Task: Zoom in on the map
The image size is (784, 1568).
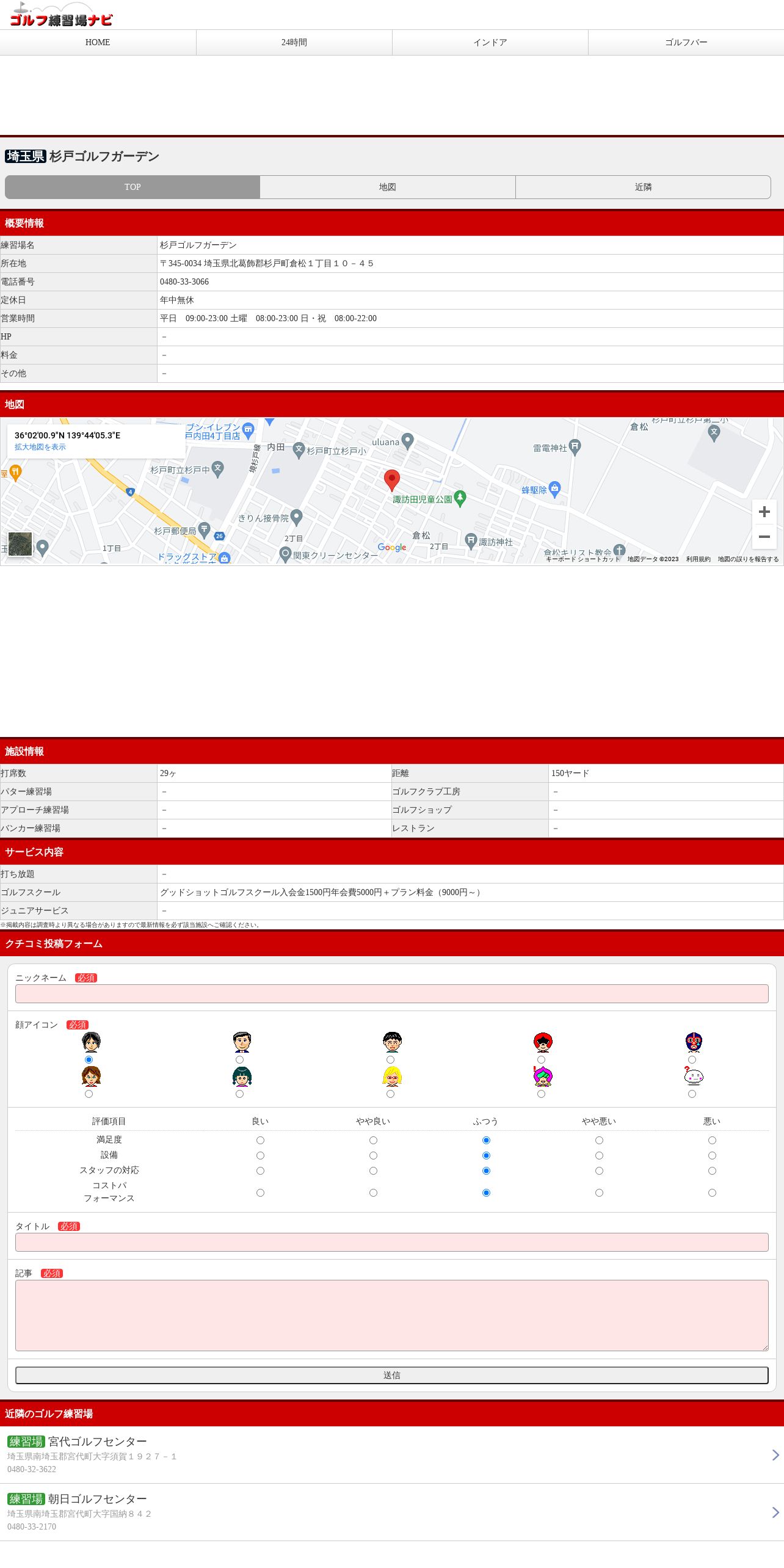Action: point(764,512)
